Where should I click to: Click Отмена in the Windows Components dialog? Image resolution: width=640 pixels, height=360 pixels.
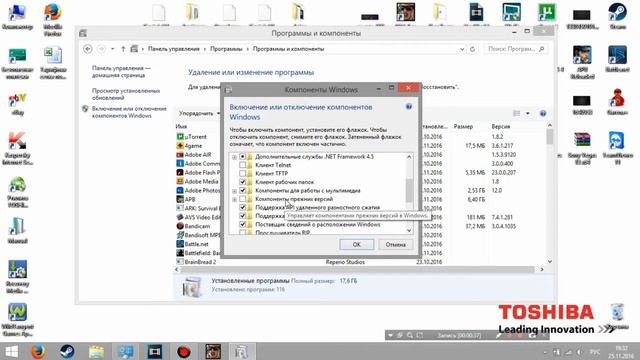click(x=395, y=244)
